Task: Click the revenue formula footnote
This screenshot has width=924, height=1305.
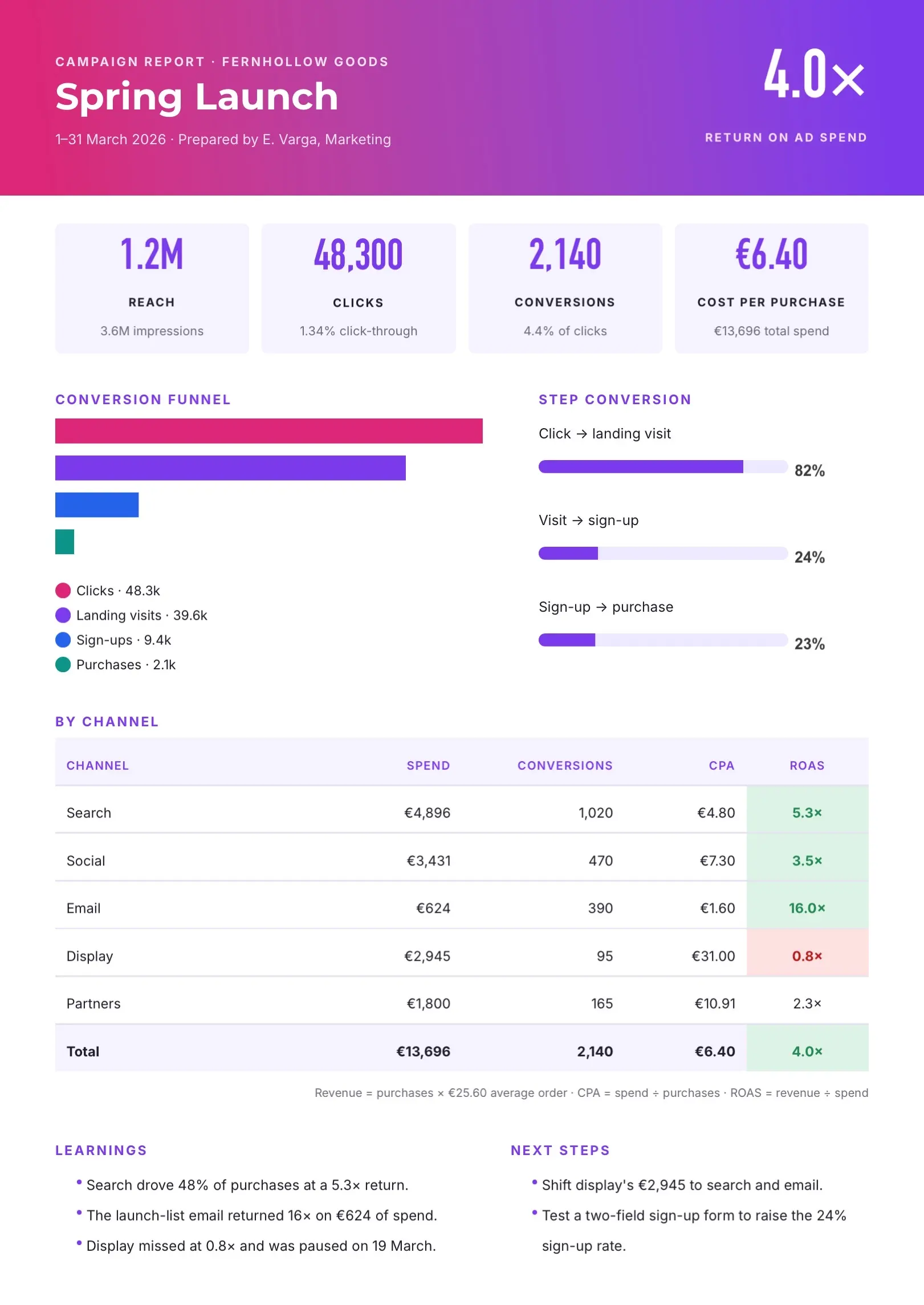Action: point(591,1093)
